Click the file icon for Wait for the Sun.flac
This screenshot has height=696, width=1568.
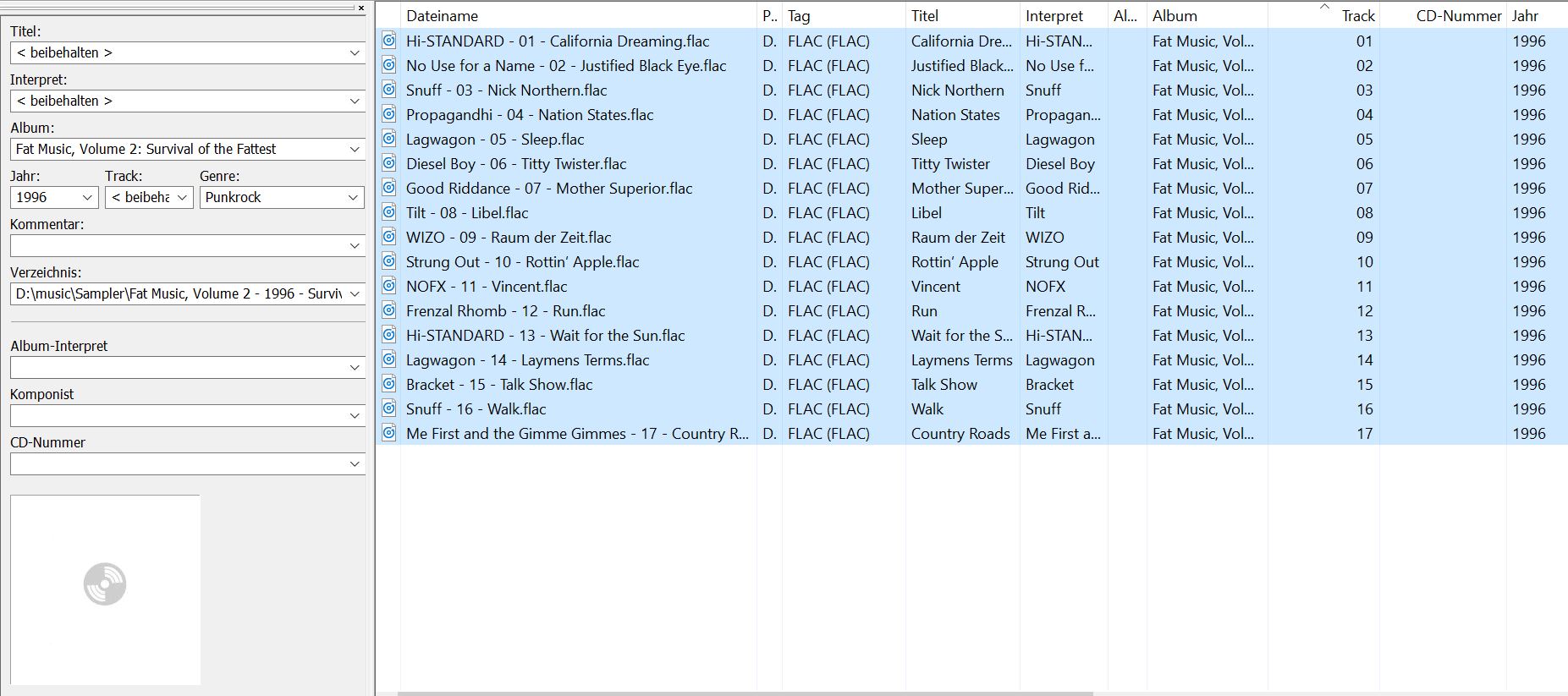tap(388, 334)
